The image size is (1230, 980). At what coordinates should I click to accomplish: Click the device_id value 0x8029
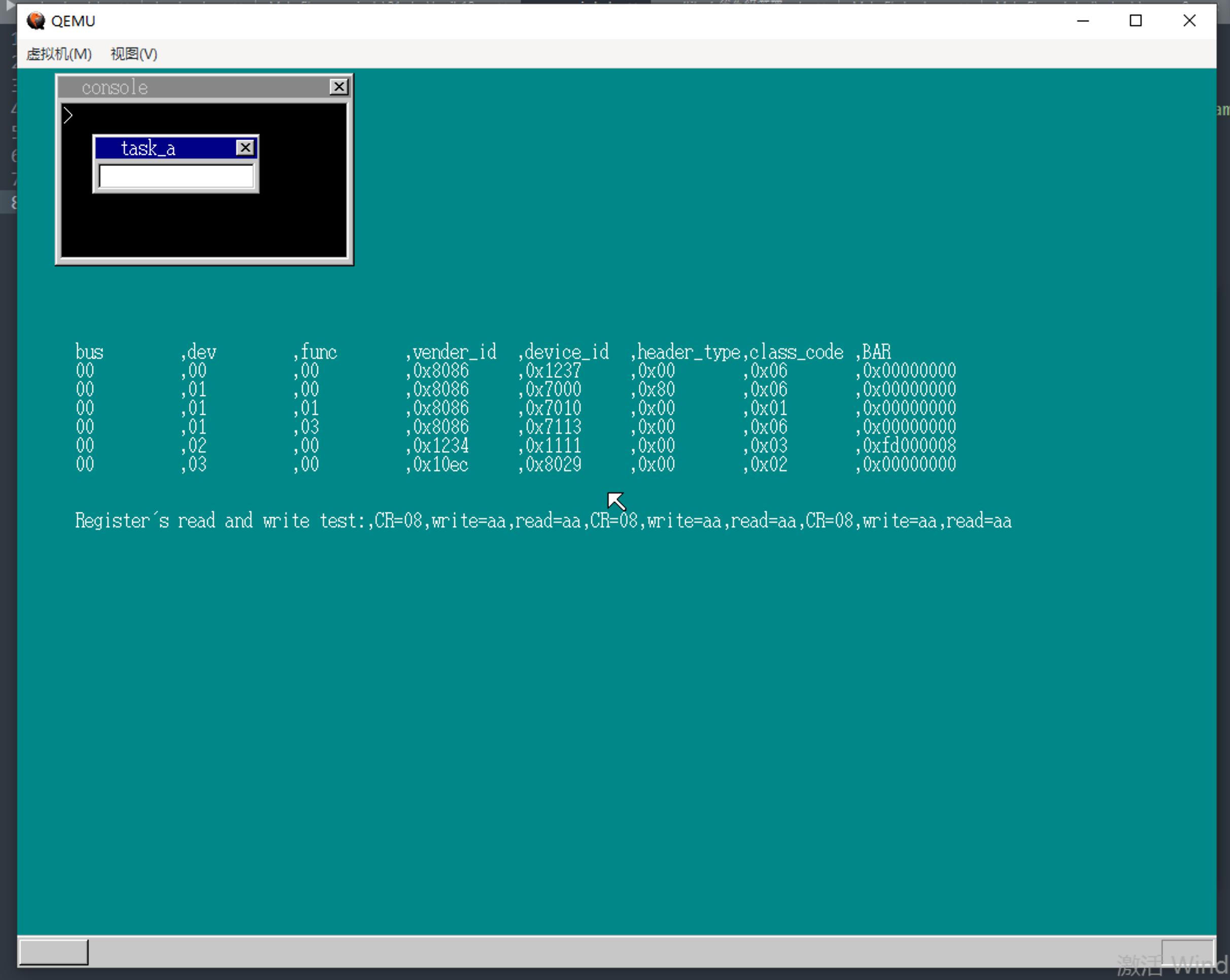click(553, 464)
